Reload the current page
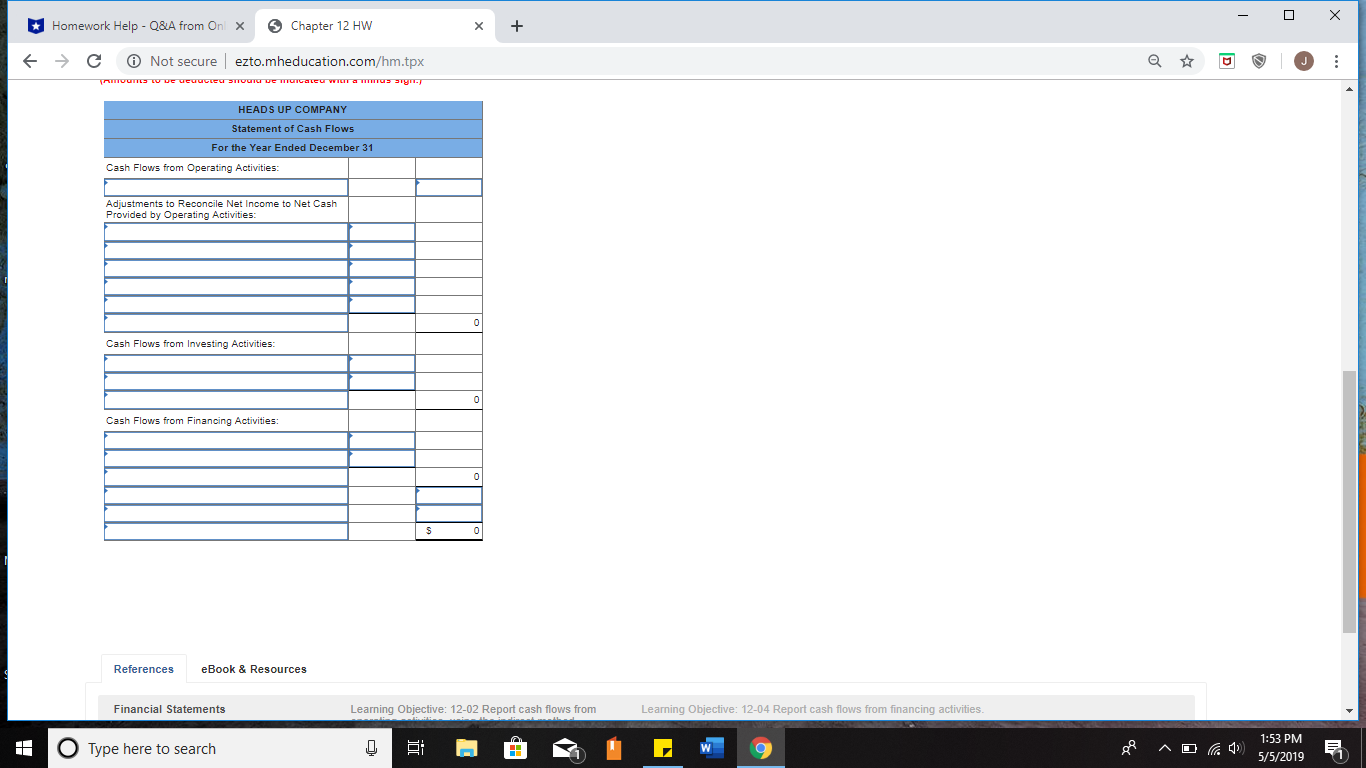 [94, 61]
